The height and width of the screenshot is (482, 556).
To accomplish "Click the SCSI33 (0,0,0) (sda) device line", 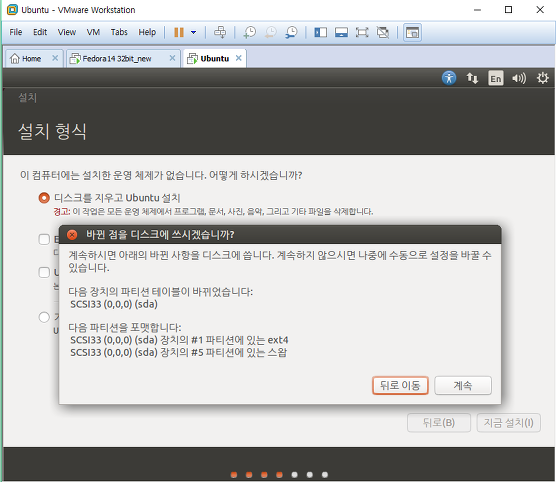I will 114,304.
